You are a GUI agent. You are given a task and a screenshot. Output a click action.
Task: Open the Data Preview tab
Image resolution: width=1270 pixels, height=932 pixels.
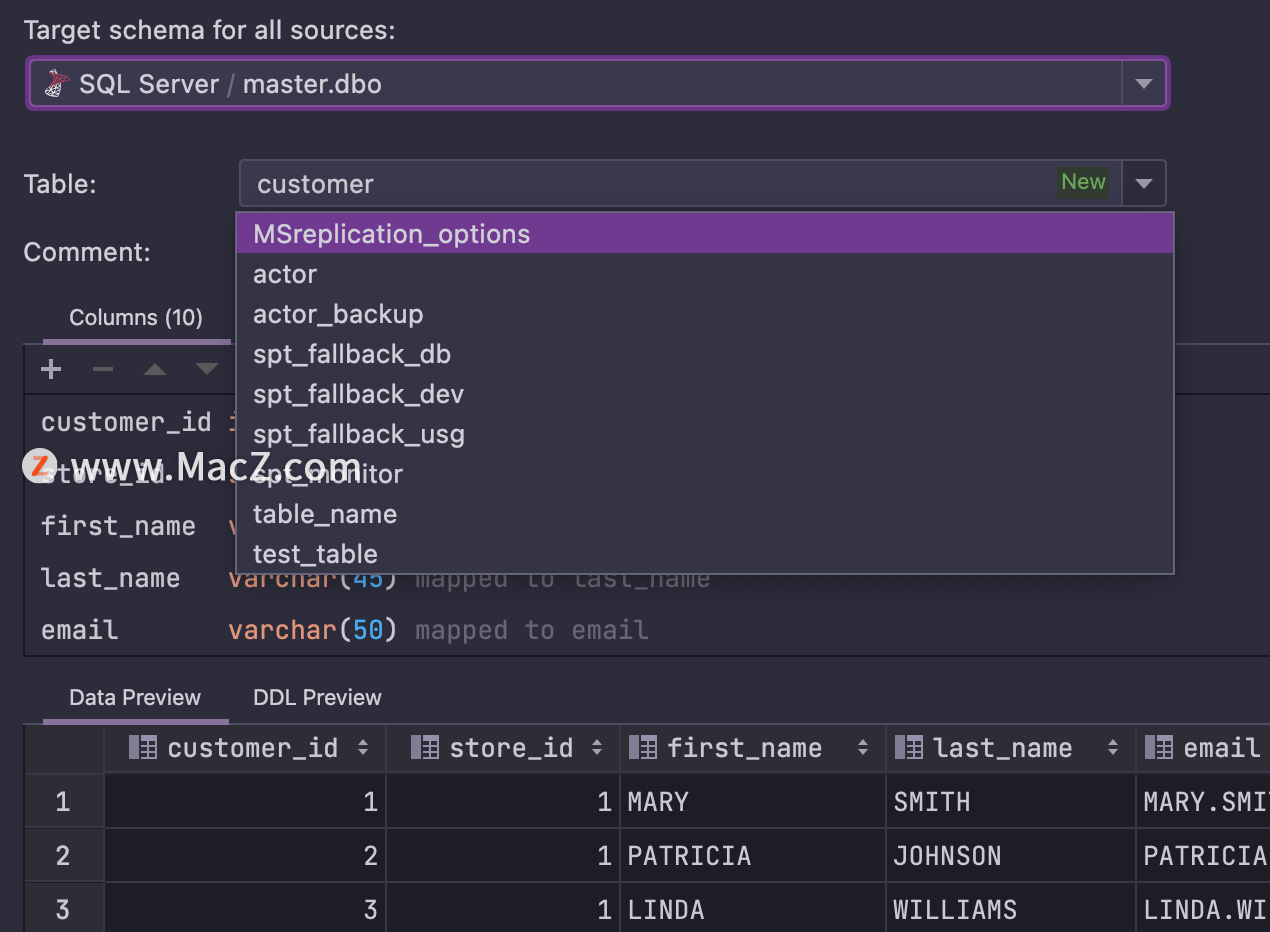pyautogui.click(x=135, y=698)
